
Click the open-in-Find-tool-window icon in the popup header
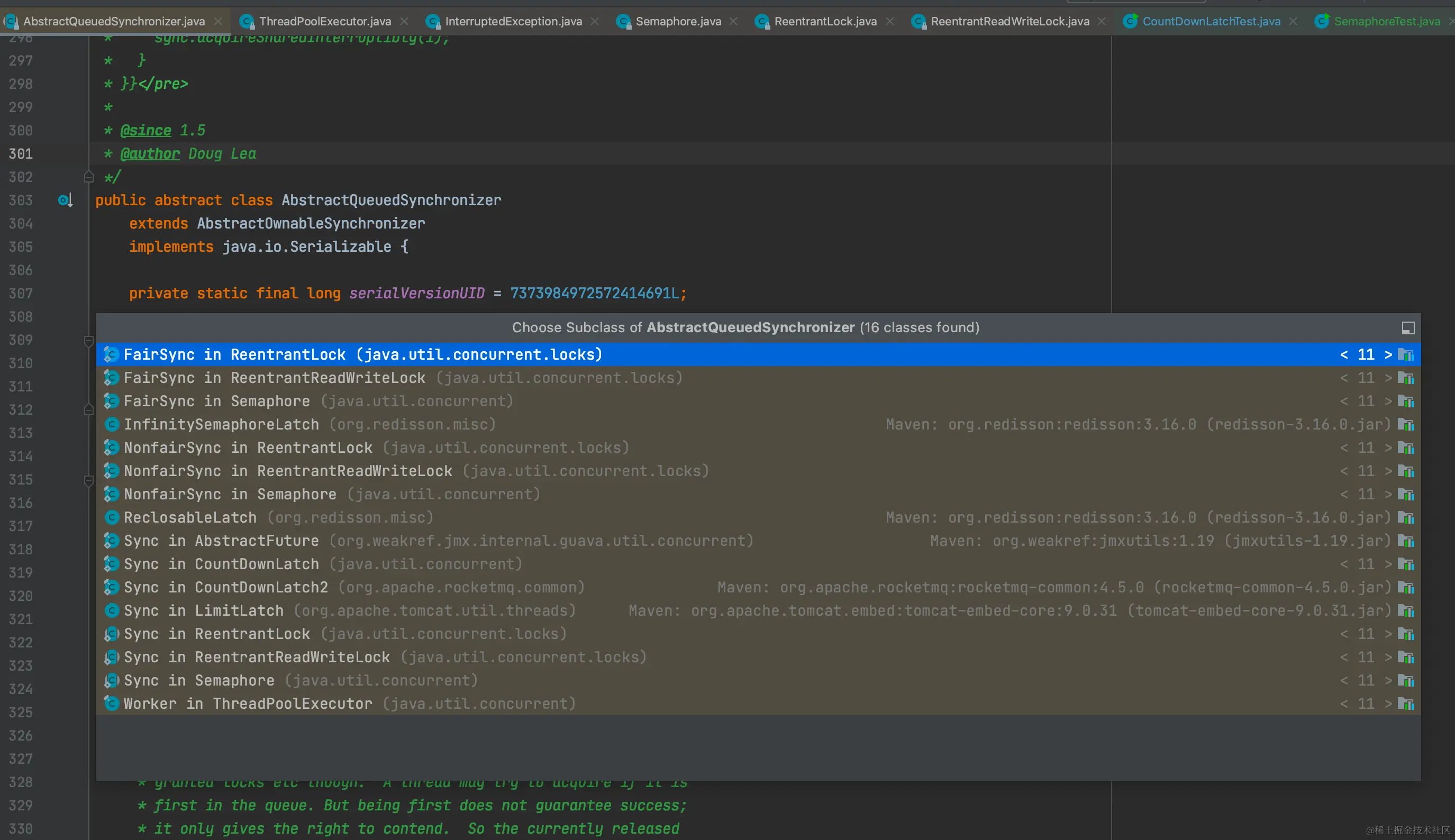tap(1408, 327)
